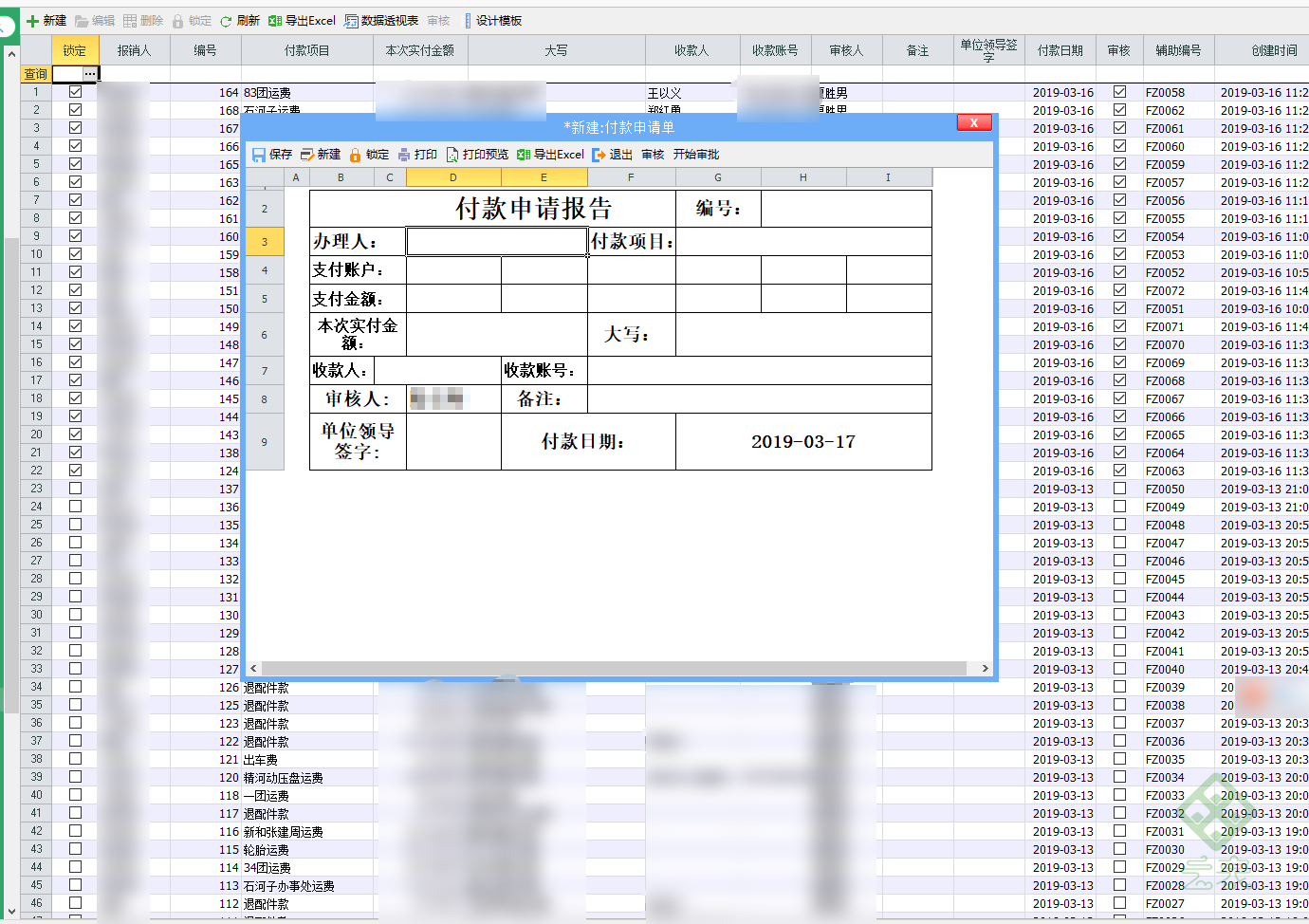Click the 付款项目 input cell in form
The width and height of the screenshot is (1309, 924).
click(803, 242)
